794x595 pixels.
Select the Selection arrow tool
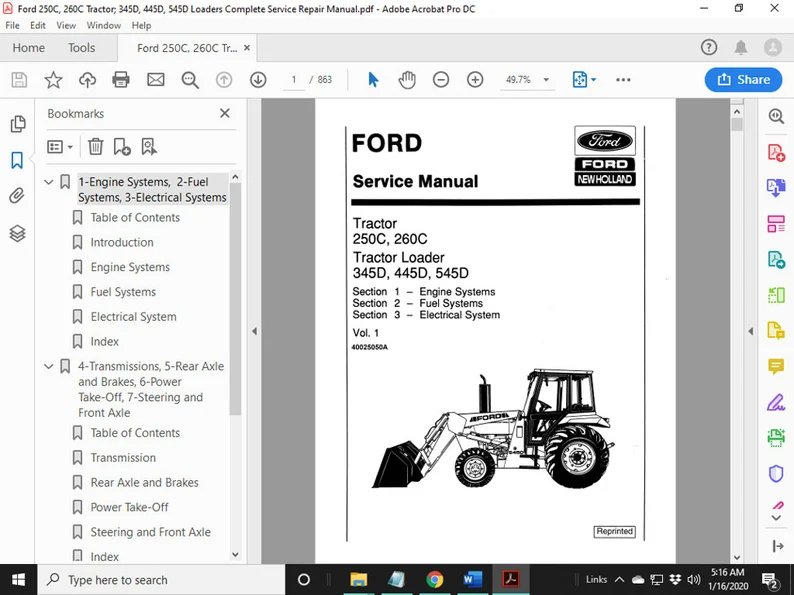tap(373, 80)
